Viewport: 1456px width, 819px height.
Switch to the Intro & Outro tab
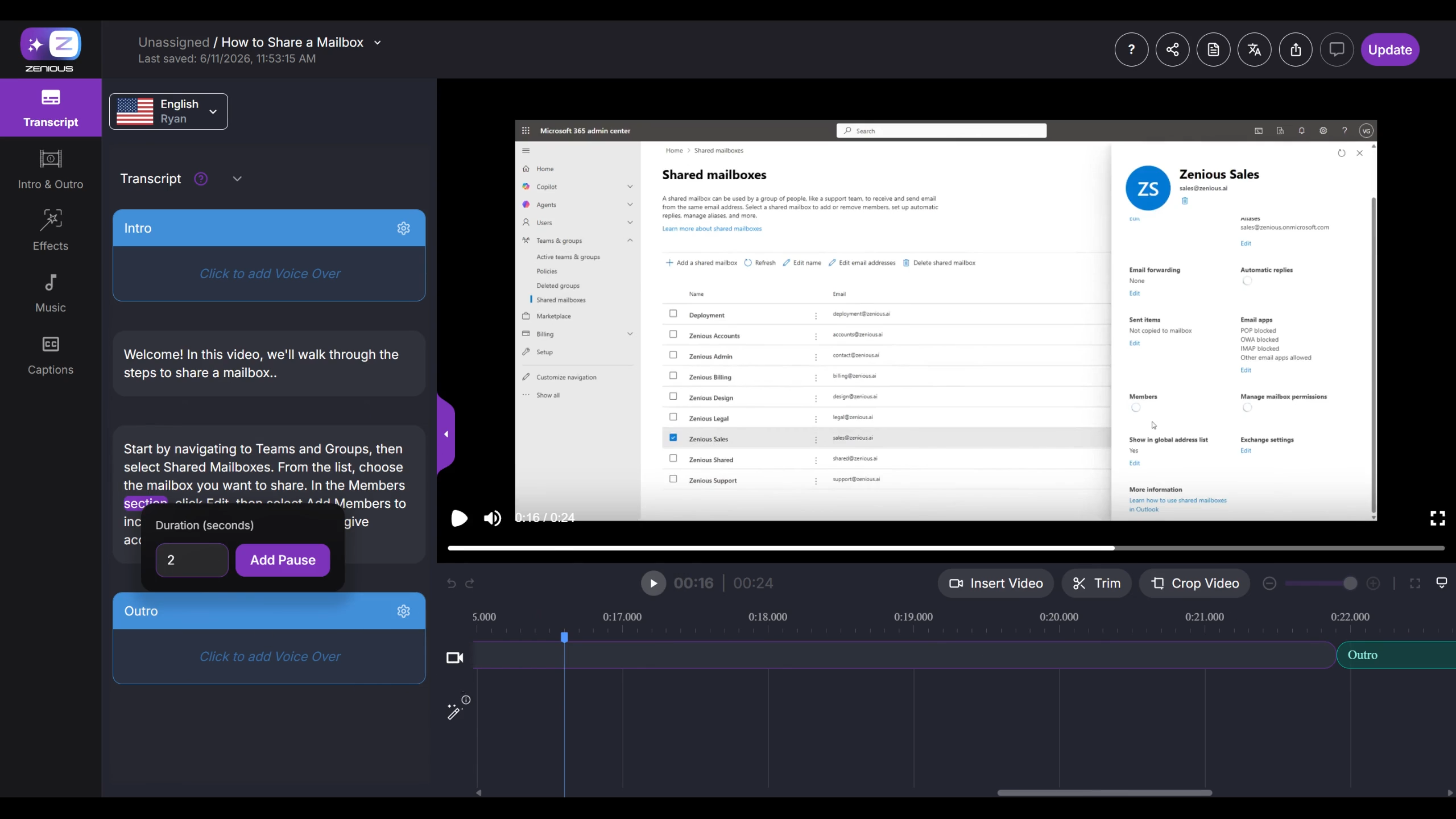(51, 169)
